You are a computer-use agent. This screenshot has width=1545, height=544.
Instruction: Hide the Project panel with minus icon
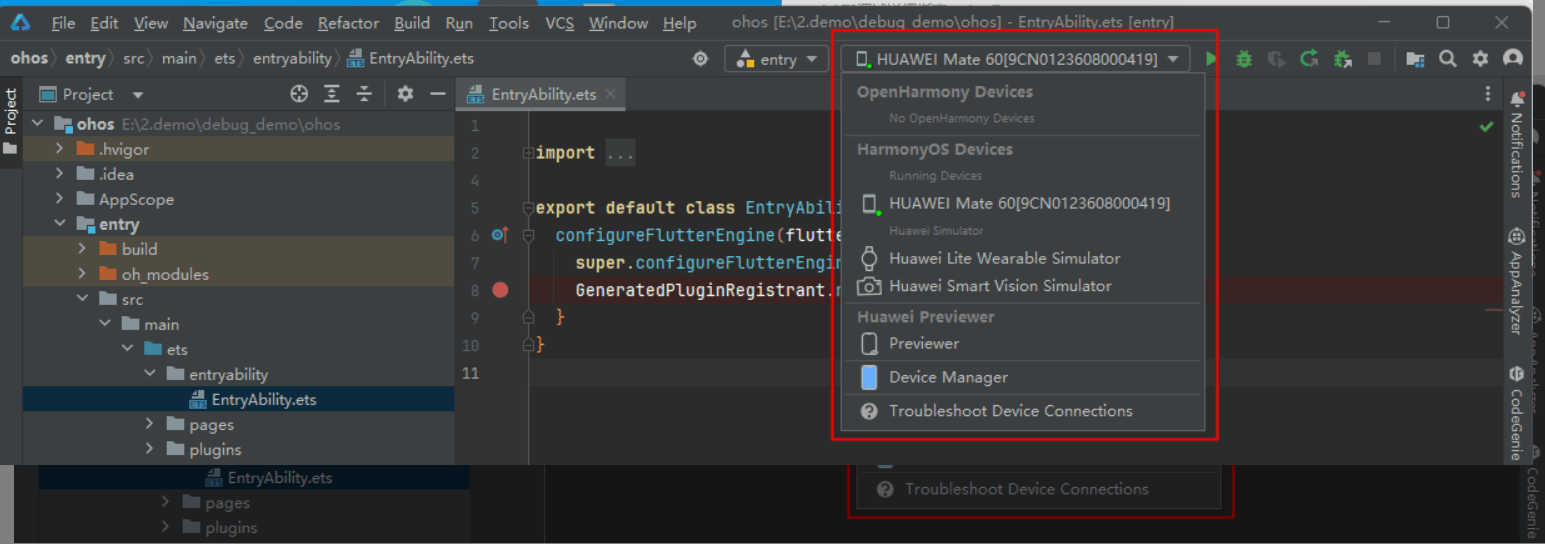point(437,94)
